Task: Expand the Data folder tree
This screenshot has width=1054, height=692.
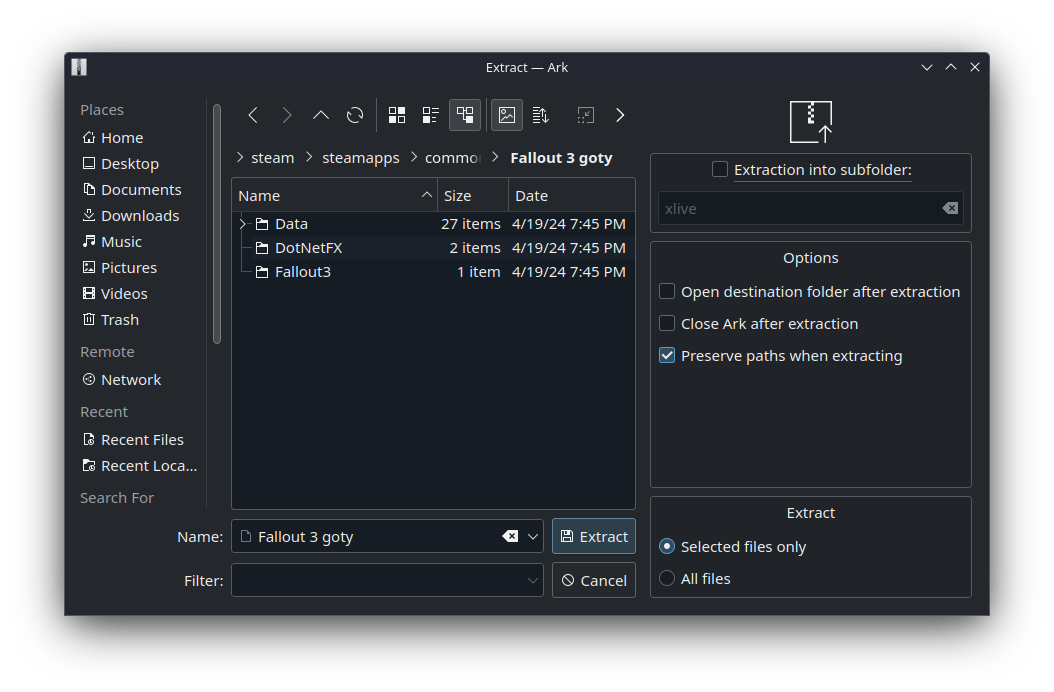Action: 243,224
